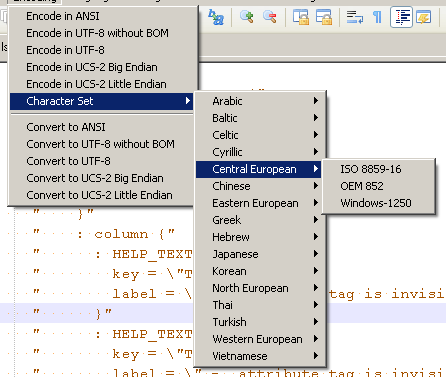Open the Vietnamese character set submenu

click(x=260, y=356)
